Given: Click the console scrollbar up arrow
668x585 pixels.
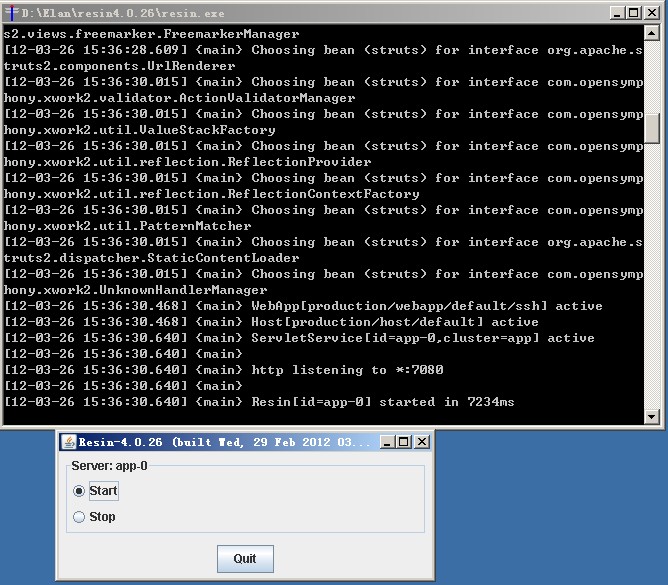Looking at the screenshot, I should [651, 33].
